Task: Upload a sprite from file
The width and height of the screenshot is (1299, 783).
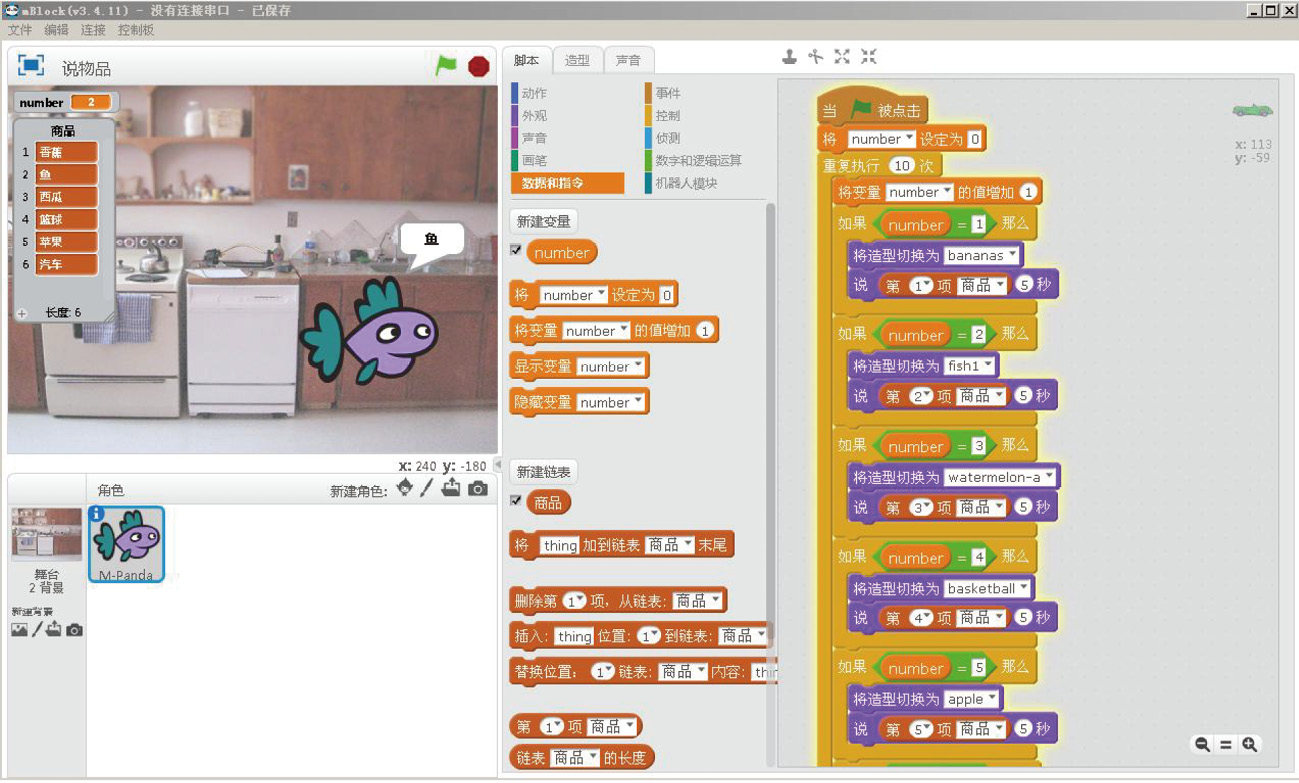Action: click(x=451, y=488)
